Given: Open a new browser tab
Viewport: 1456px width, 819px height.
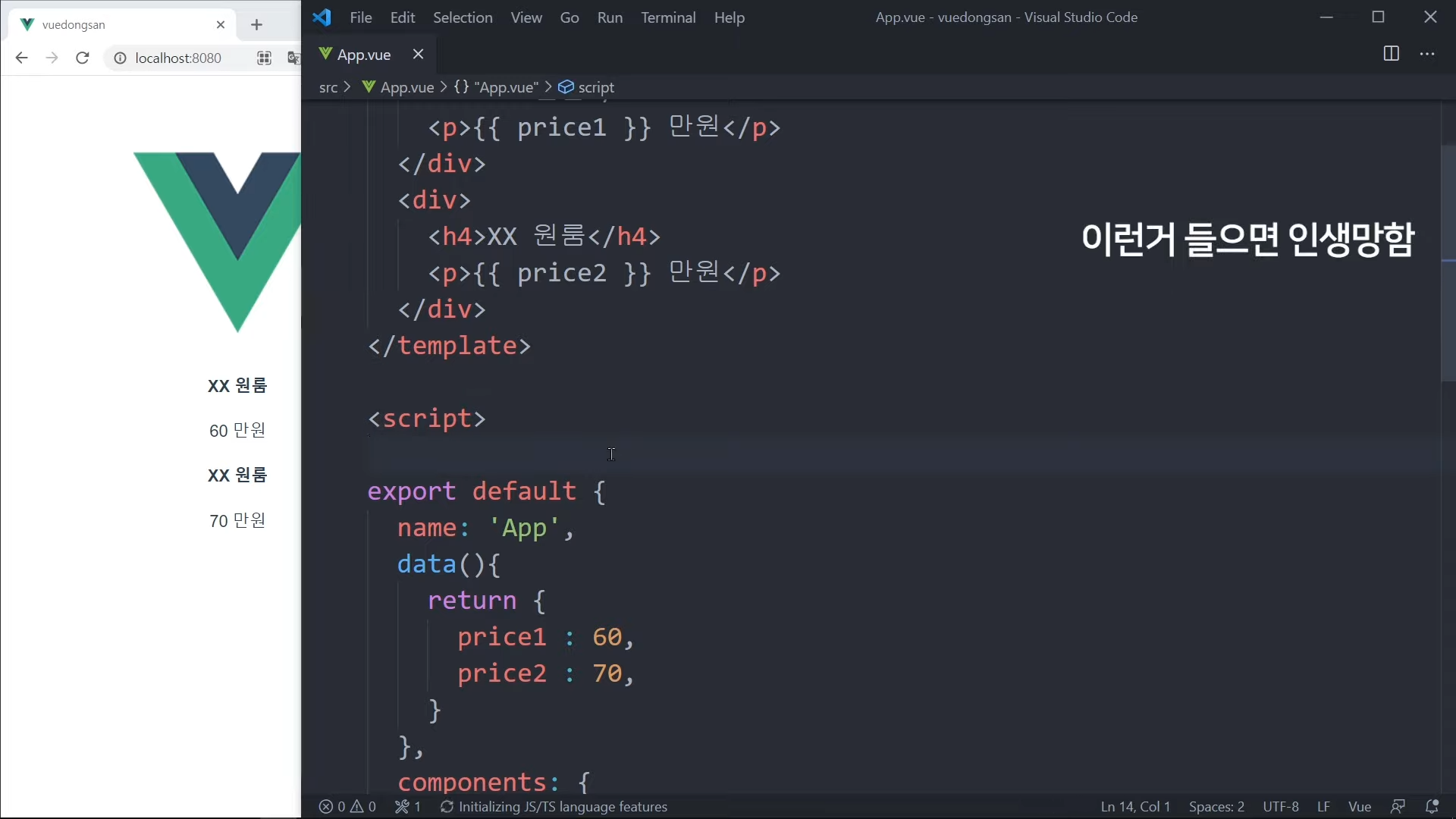Looking at the screenshot, I should [256, 25].
